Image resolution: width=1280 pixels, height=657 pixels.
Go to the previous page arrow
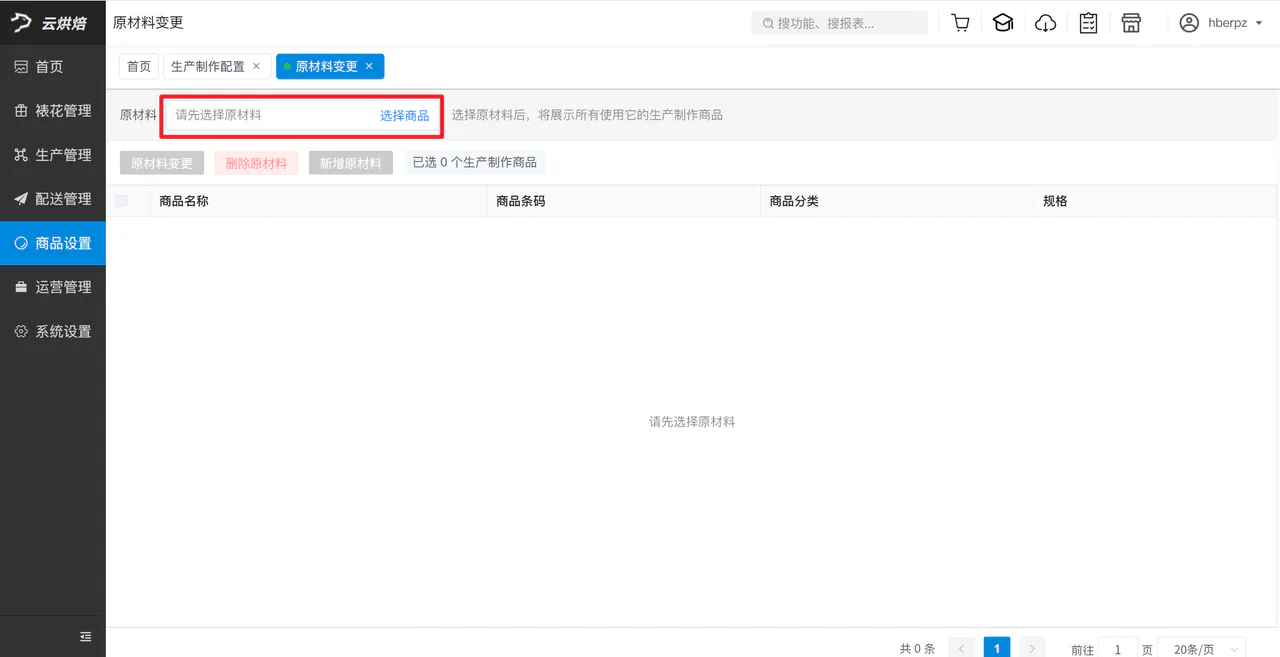962,649
